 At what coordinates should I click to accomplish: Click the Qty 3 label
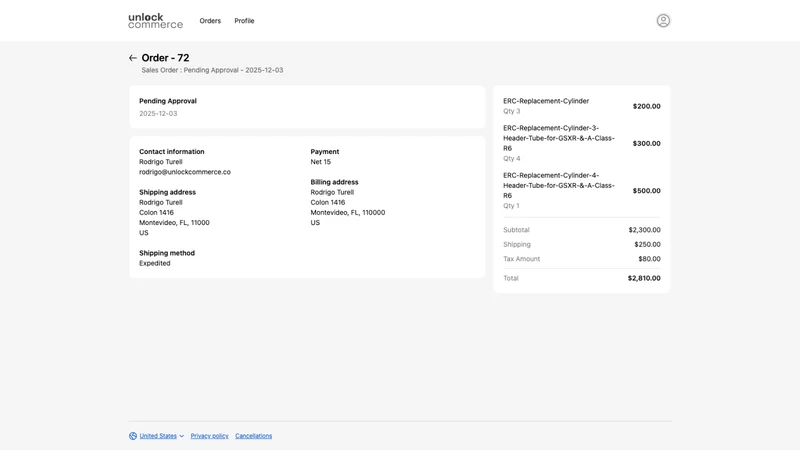(512, 111)
